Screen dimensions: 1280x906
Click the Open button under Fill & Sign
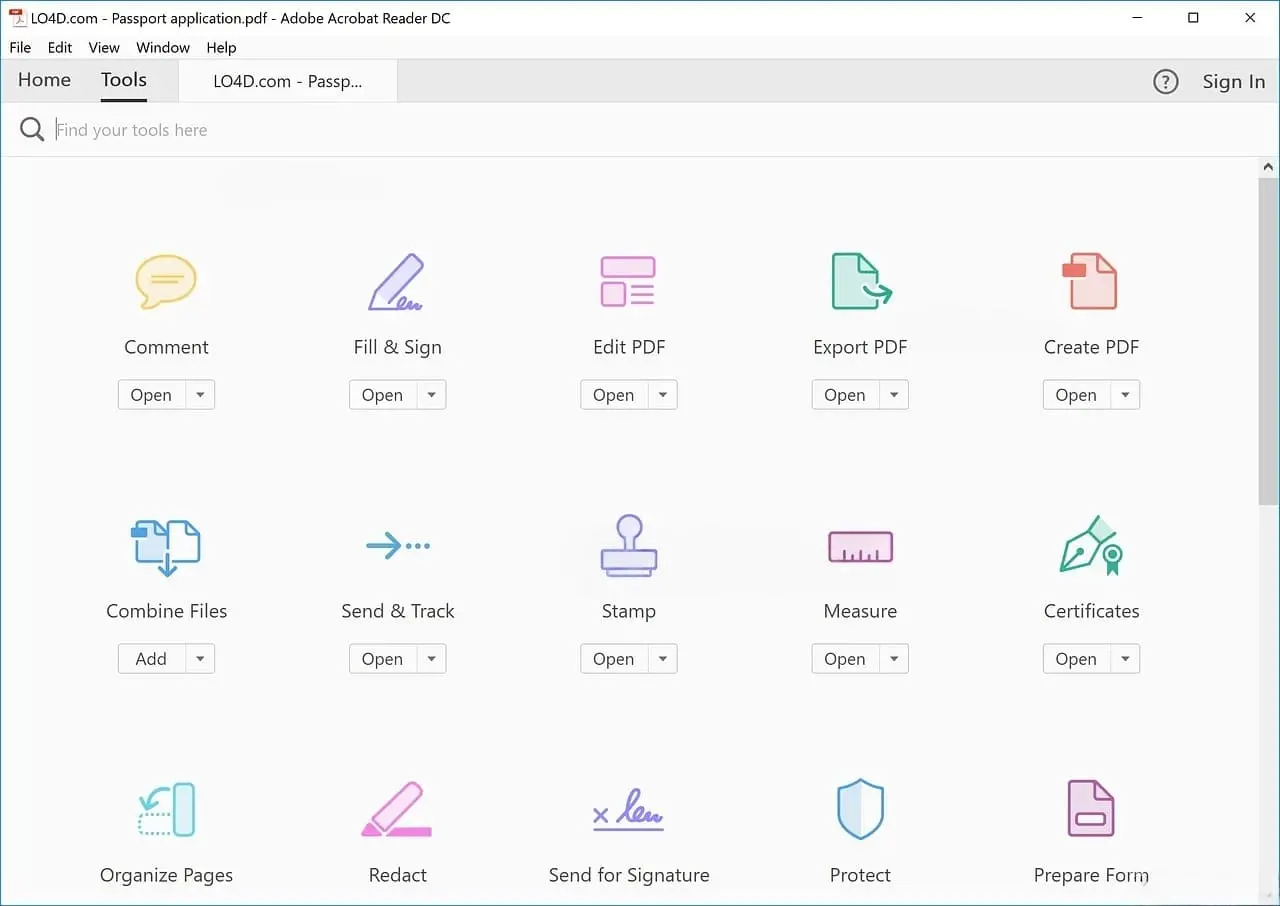tap(383, 395)
